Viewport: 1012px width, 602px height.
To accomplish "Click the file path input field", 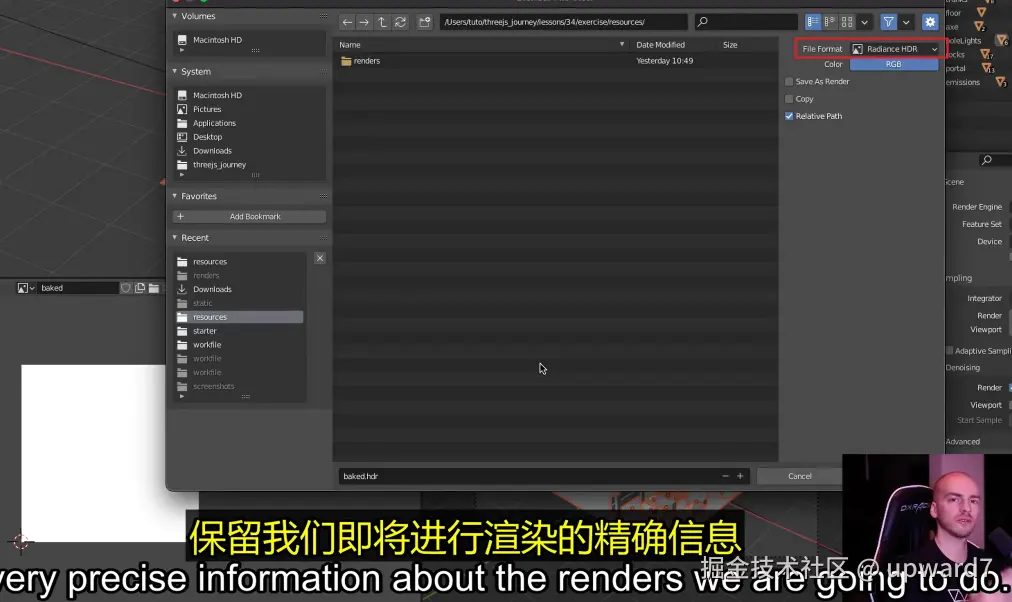I will coord(563,22).
